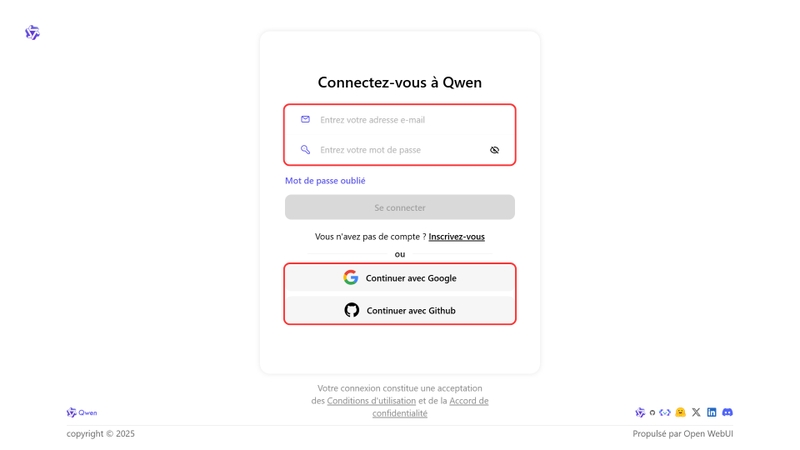The width and height of the screenshot is (800, 450).
Task: Open 'Conditions d'utilisation' link
Action: coord(371,401)
